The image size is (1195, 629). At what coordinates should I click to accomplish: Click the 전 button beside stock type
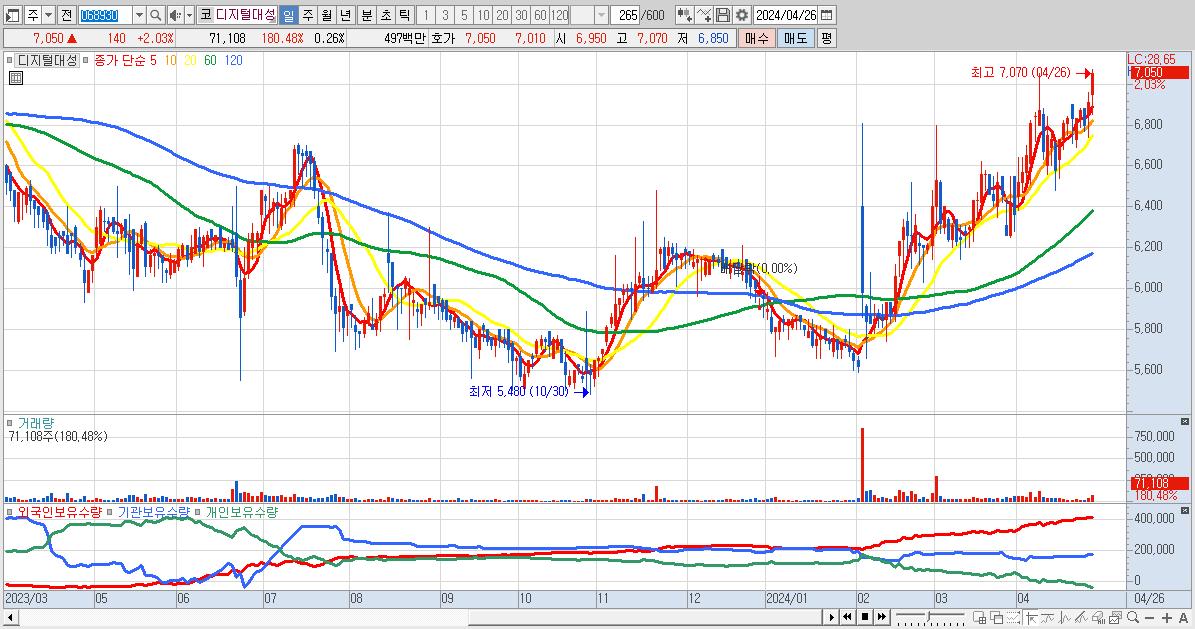pyautogui.click(x=66, y=15)
